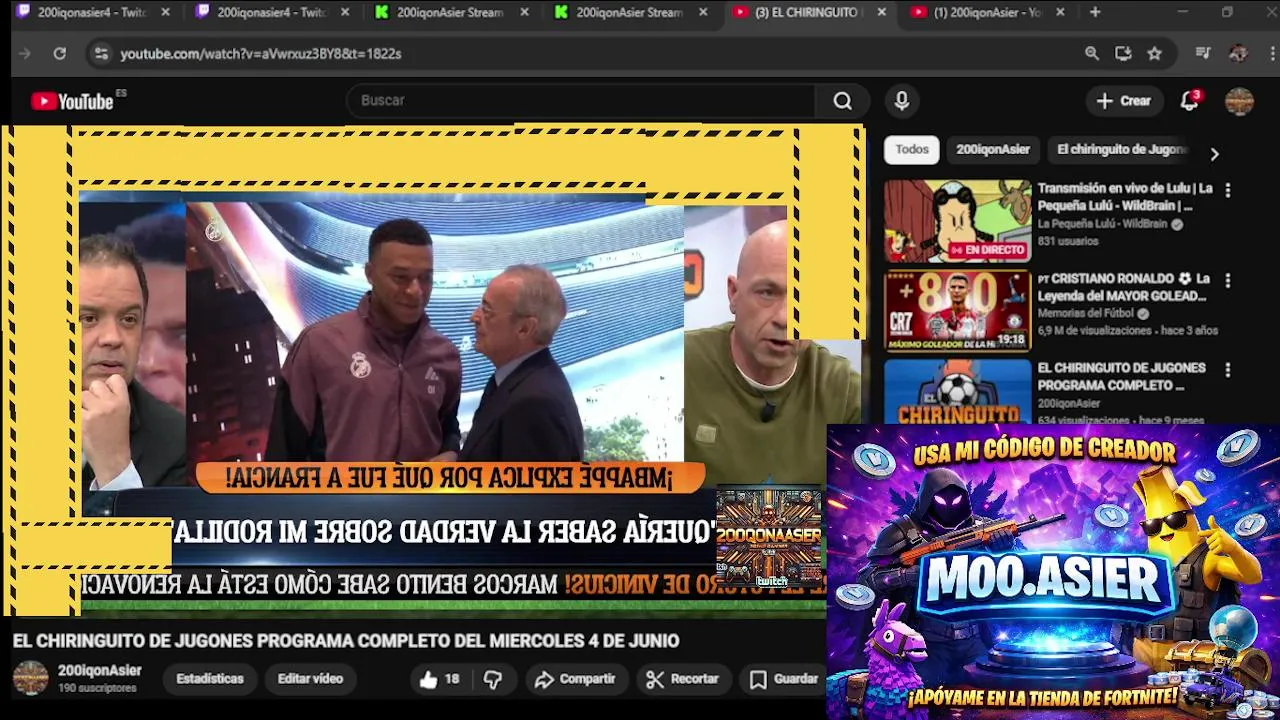Click "La Pequeña Lulú - WildBrain" channel name
Viewport: 1280px width, 720px height.
coord(1102,225)
